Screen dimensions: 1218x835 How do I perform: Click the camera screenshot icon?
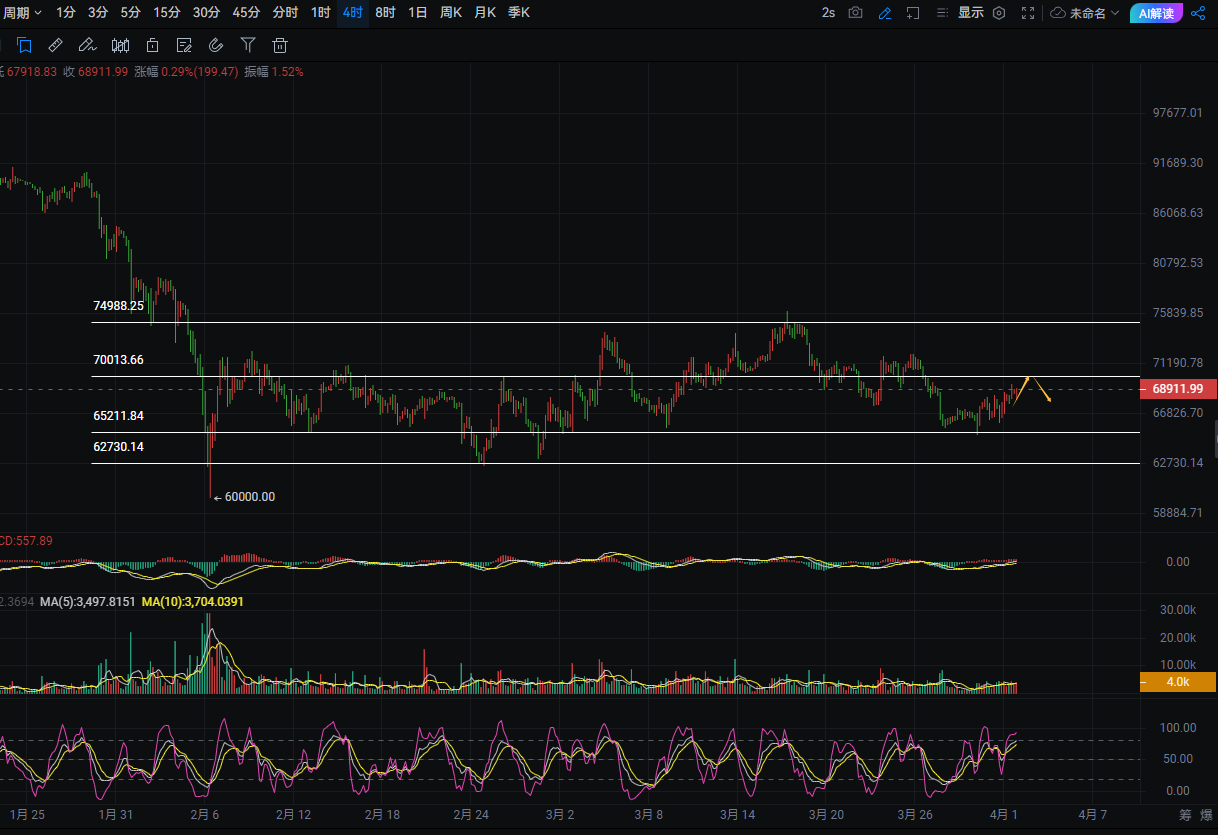[855, 13]
